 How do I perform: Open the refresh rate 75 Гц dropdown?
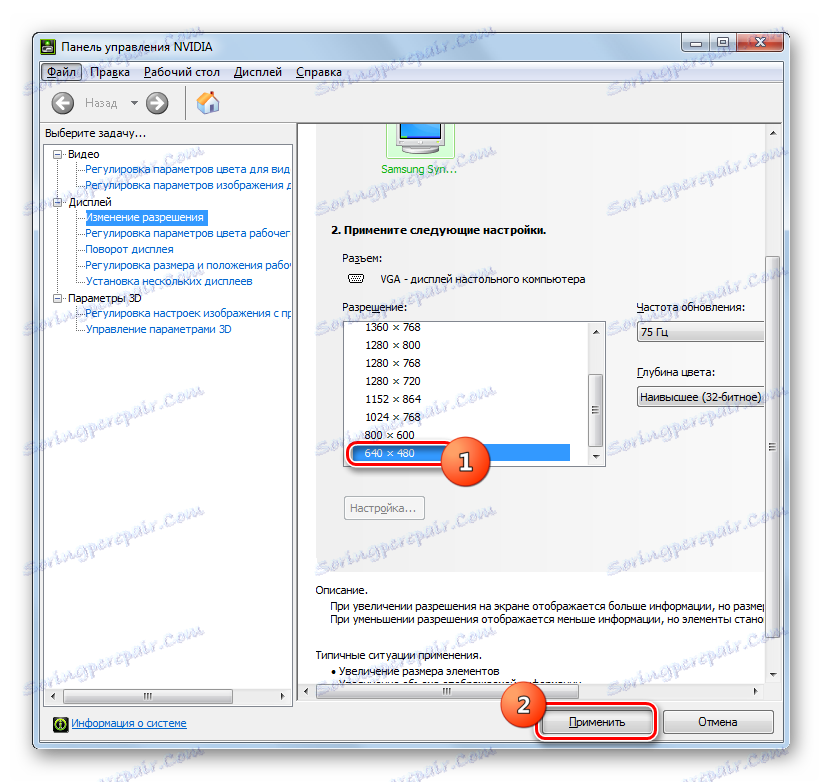click(700, 332)
